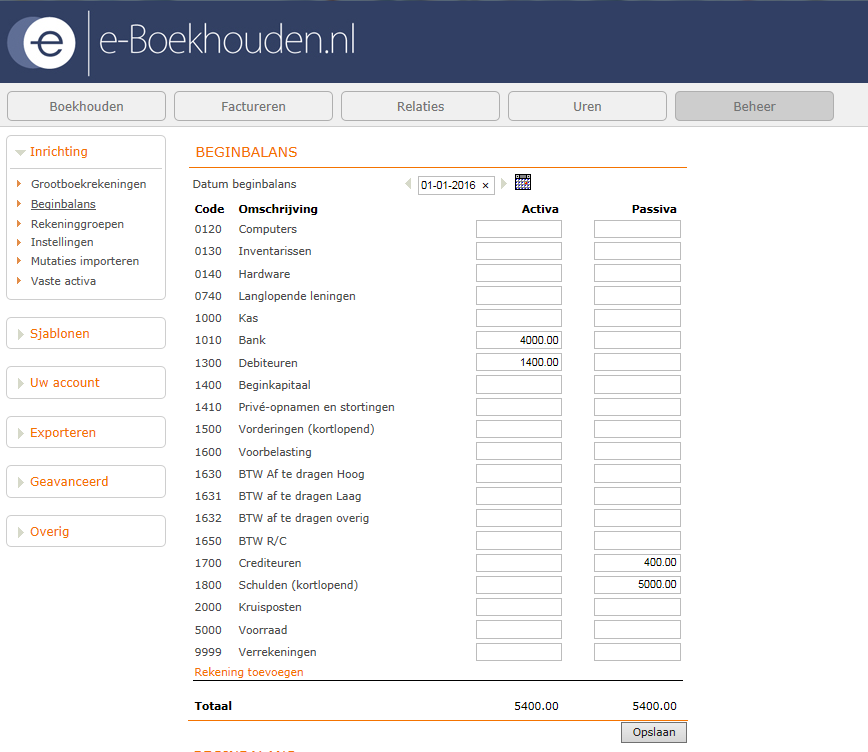Switch to the Boekhouden tab
Screen dimensions: 868x752
pos(86,105)
